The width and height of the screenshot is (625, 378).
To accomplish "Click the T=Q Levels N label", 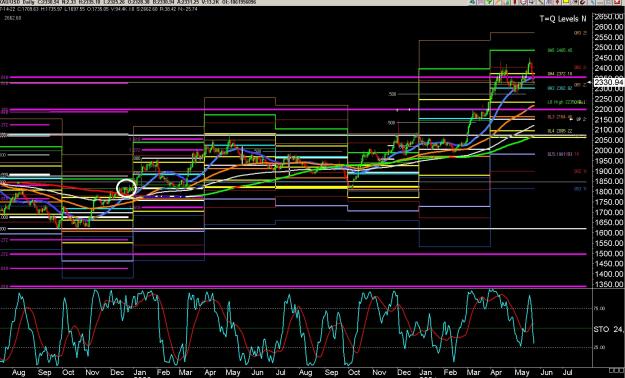I will [x=563, y=19].
